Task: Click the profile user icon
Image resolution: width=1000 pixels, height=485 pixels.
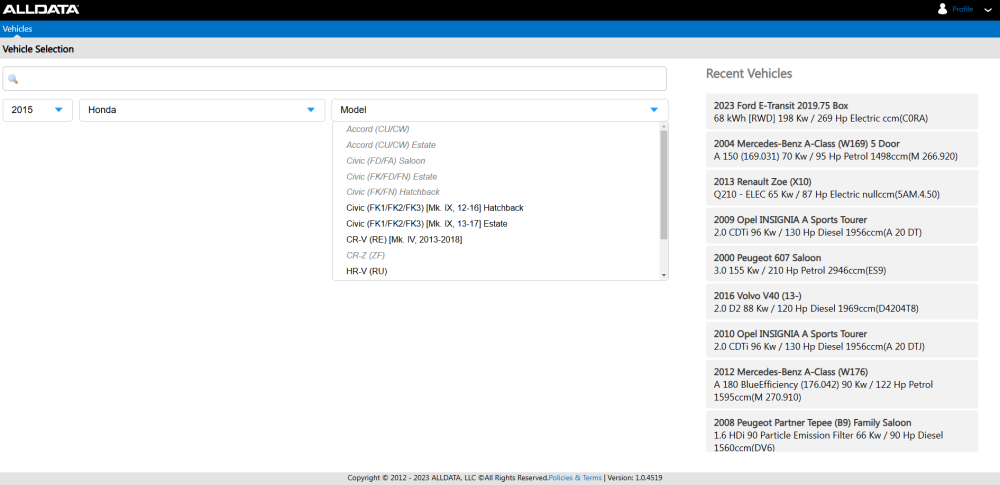Action: coord(942,9)
